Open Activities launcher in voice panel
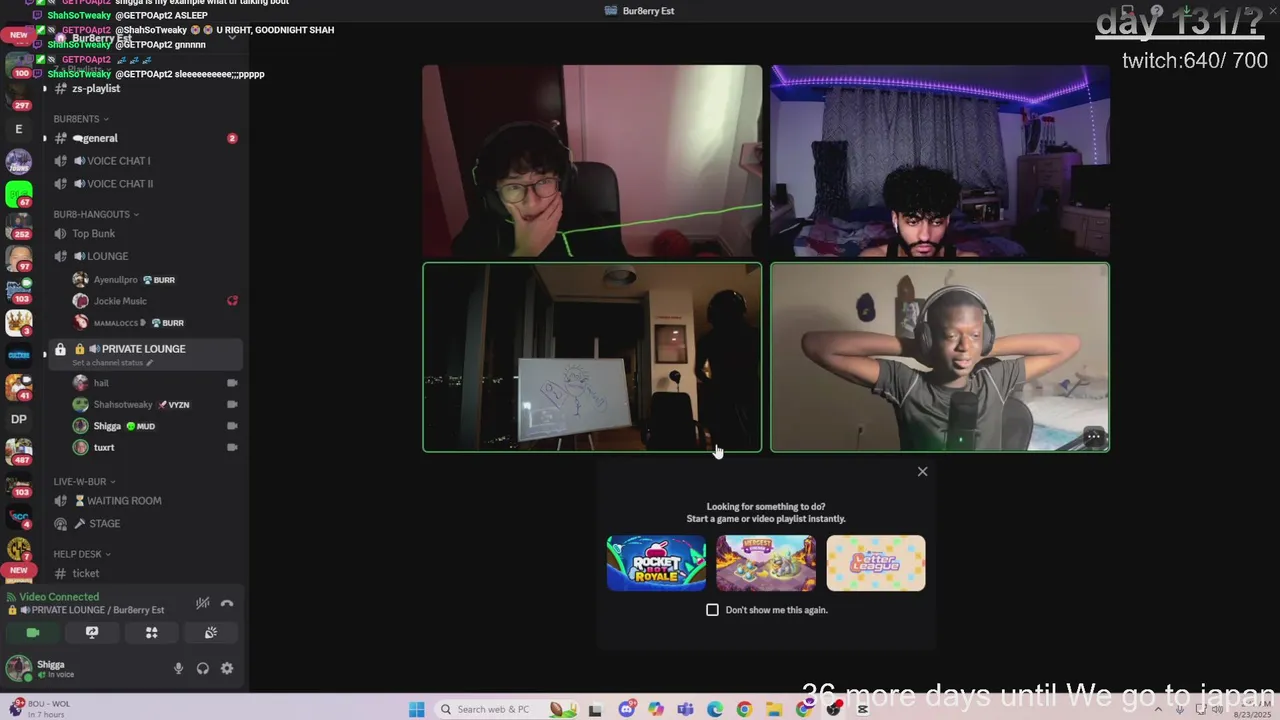The image size is (1280, 720). click(x=151, y=633)
